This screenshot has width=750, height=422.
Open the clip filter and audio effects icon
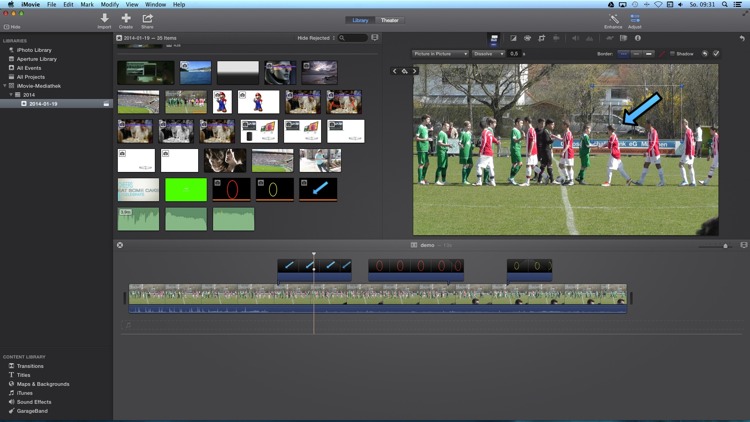pos(623,38)
